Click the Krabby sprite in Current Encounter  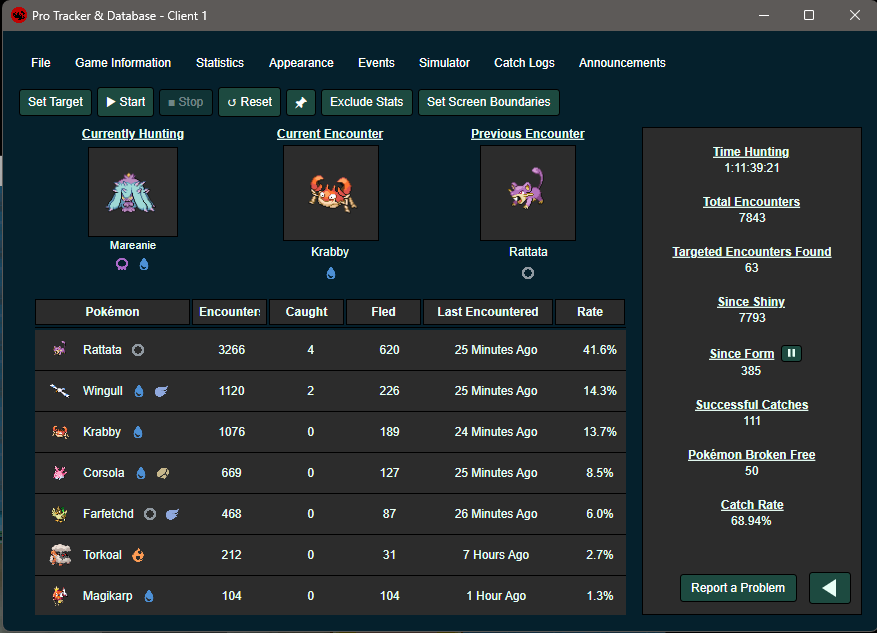pos(331,193)
